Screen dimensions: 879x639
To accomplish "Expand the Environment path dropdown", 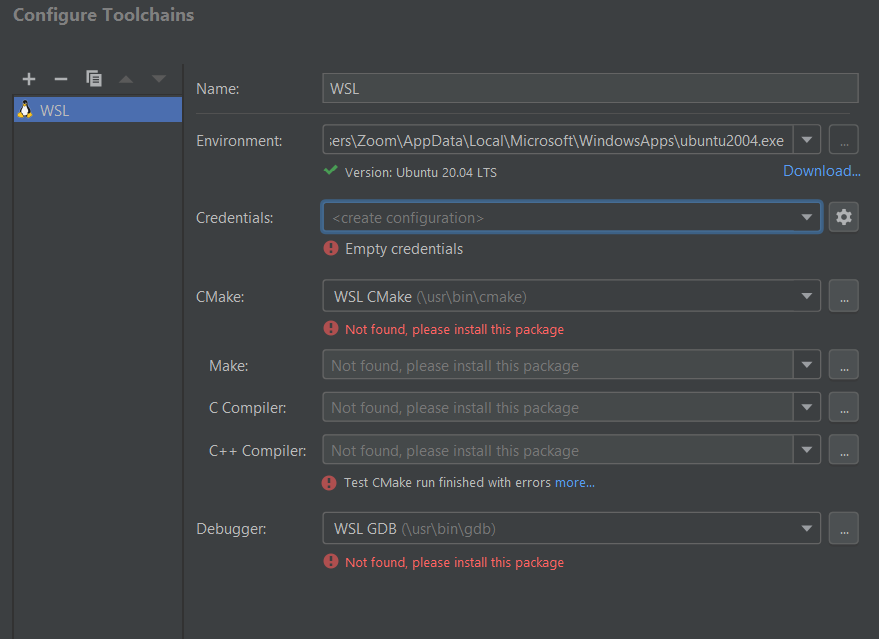I will [x=807, y=141].
